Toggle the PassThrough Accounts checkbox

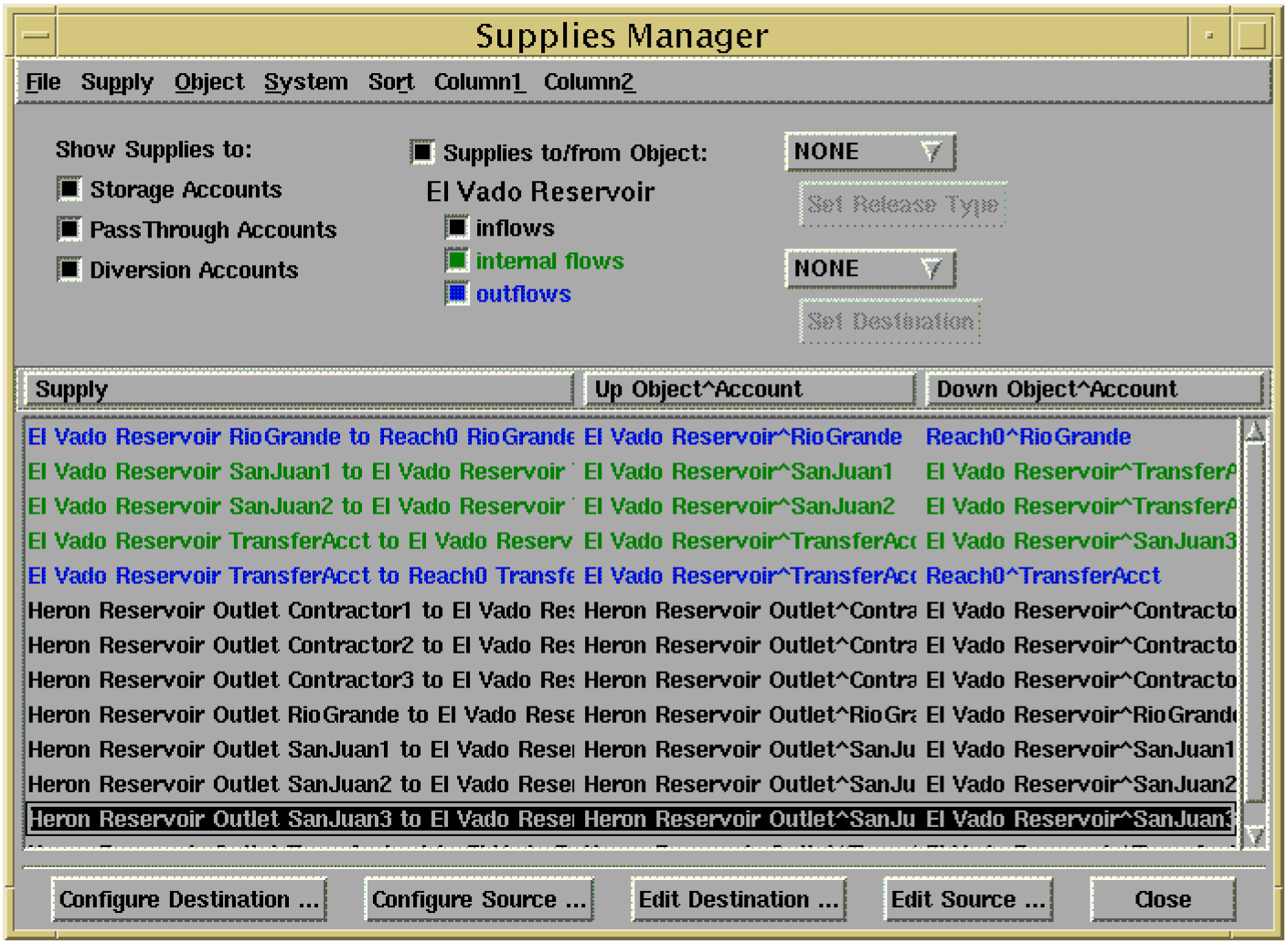[69, 229]
